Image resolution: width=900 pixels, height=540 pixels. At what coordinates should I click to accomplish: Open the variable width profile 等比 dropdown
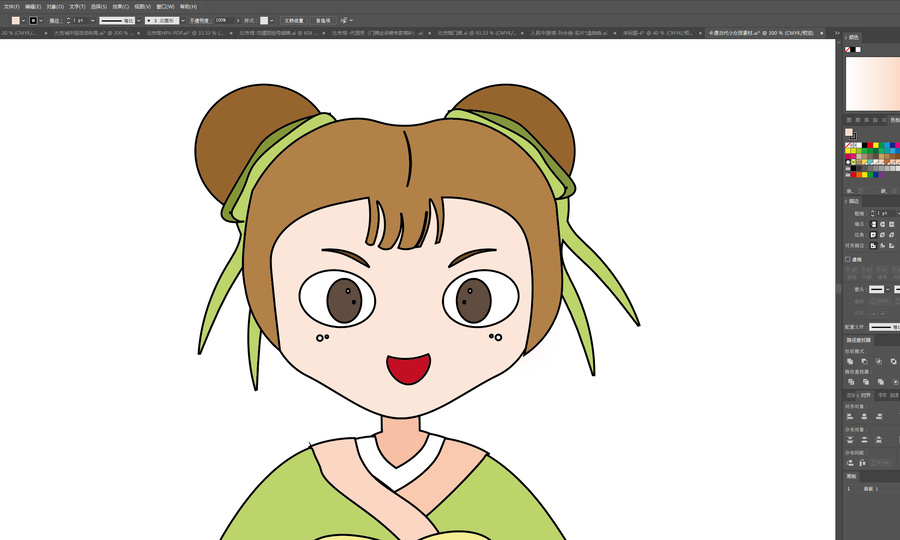point(139,21)
